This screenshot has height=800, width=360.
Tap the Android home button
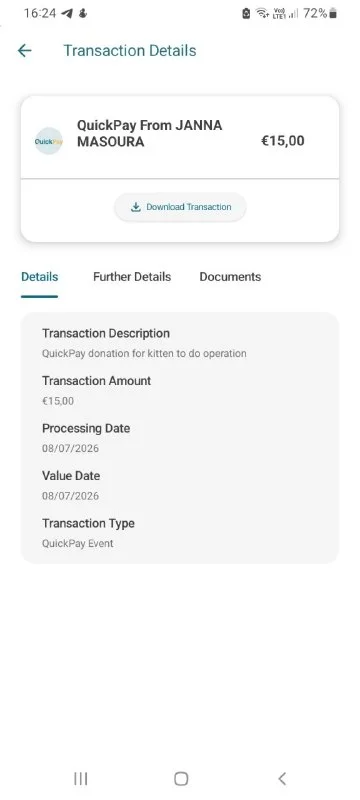tap(181, 779)
